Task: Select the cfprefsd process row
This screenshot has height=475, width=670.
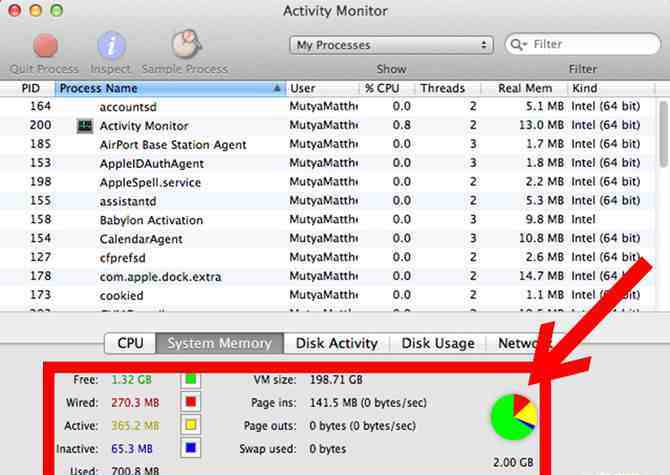Action: (327, 257)
